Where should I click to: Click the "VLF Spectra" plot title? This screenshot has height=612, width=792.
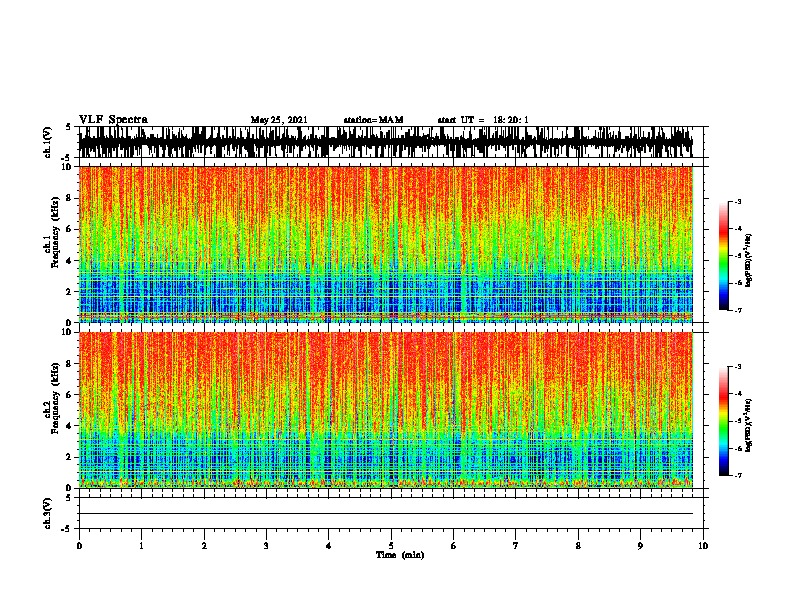click(x=113, y=120)
